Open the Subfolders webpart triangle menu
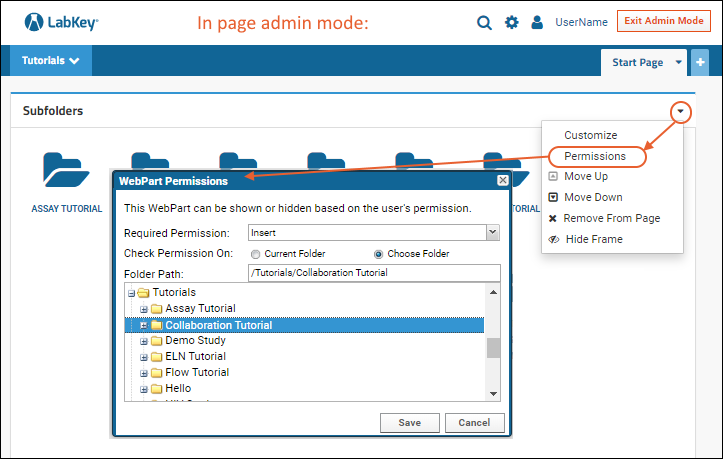This screenshot has width=723, height=459. (x=680, y=111)
